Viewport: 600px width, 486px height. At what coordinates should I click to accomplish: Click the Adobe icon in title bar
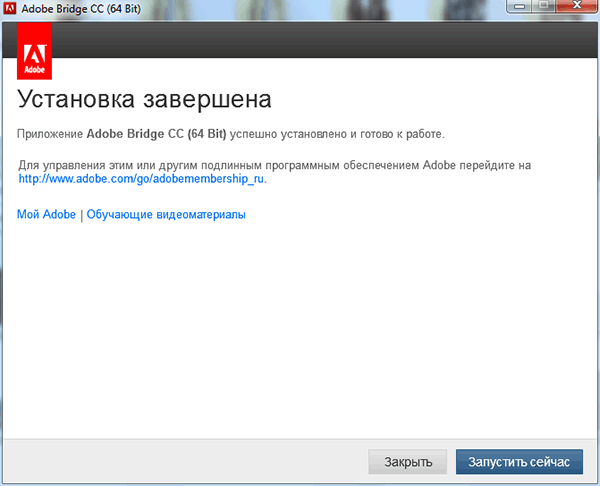10,8
